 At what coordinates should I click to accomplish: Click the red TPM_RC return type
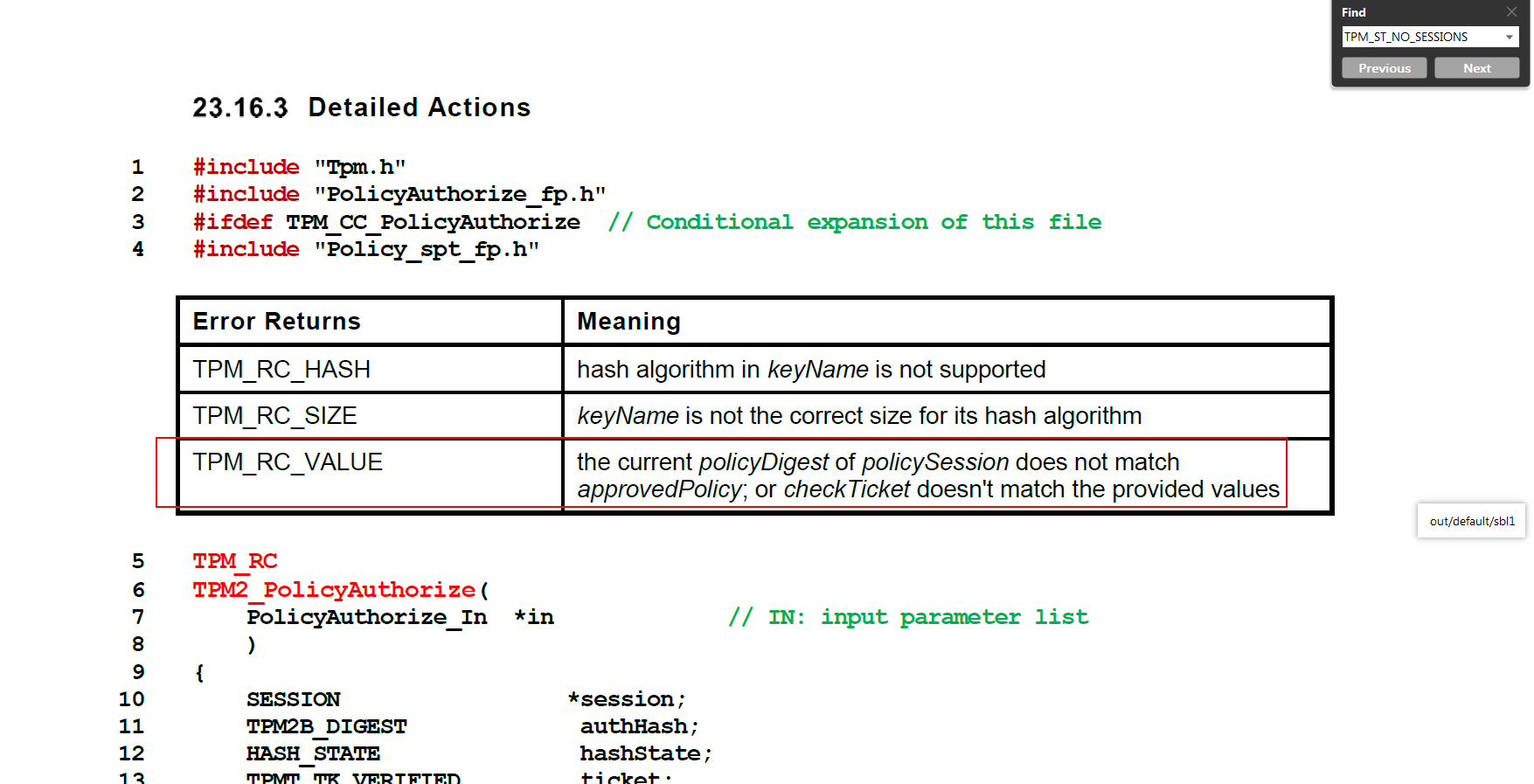pos(235,561)
